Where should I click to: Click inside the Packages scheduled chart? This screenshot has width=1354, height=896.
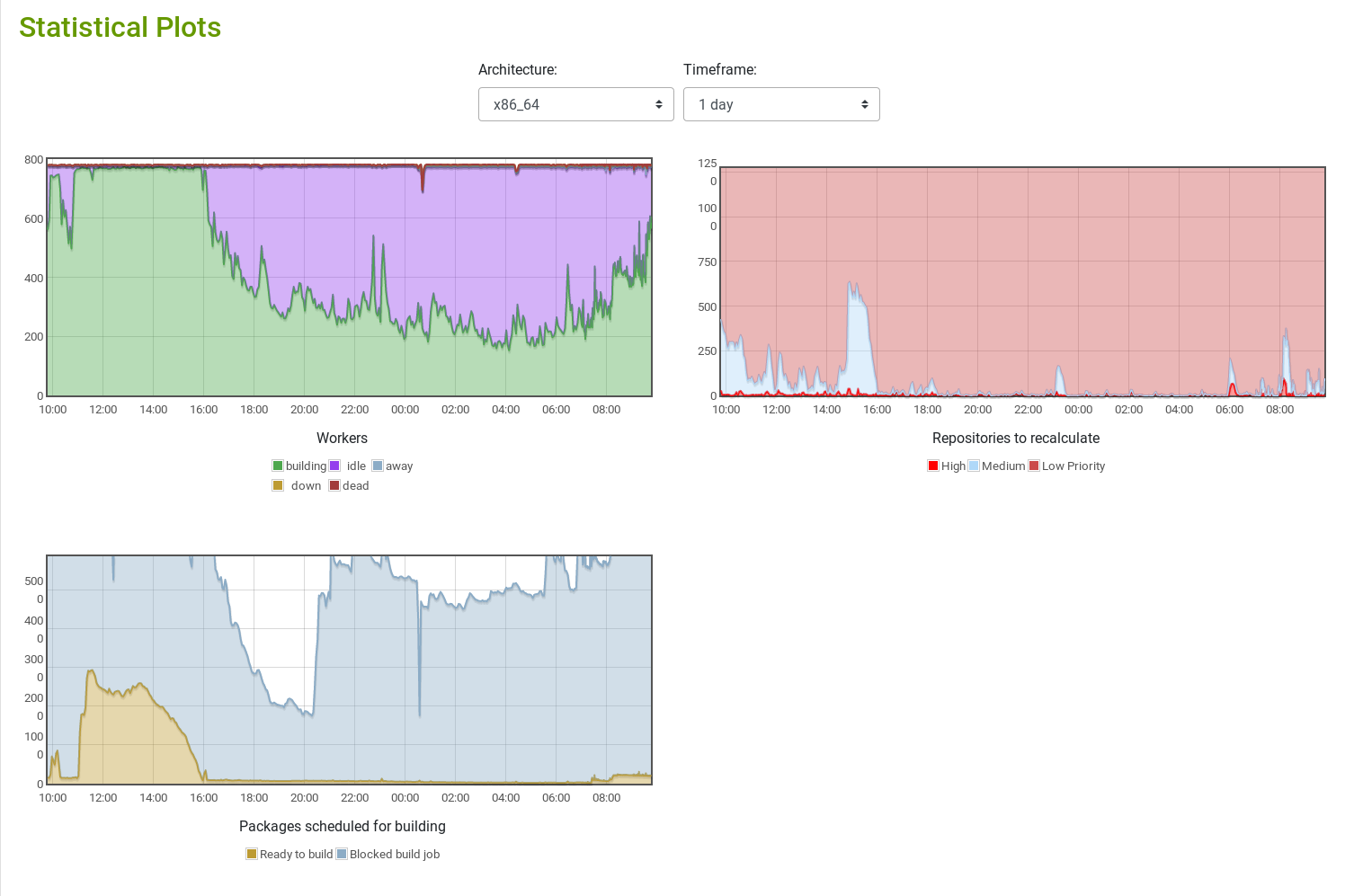pyautogui.click(x=349, y=670)
